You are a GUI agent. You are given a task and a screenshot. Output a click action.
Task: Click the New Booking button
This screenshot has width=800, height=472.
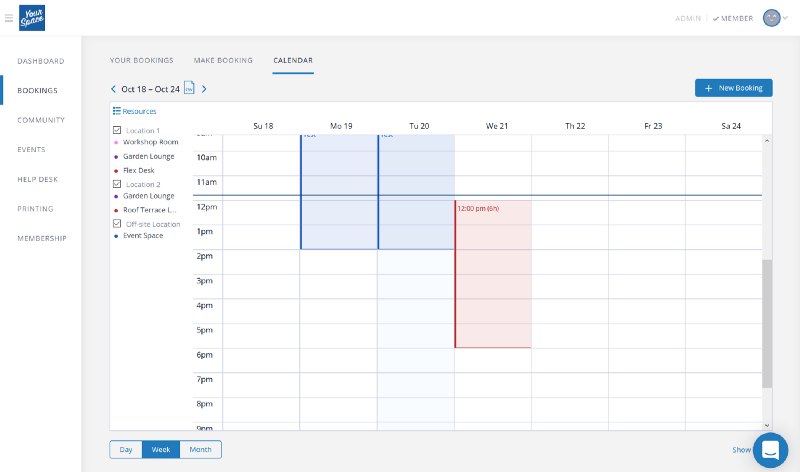tap(733, 88)
